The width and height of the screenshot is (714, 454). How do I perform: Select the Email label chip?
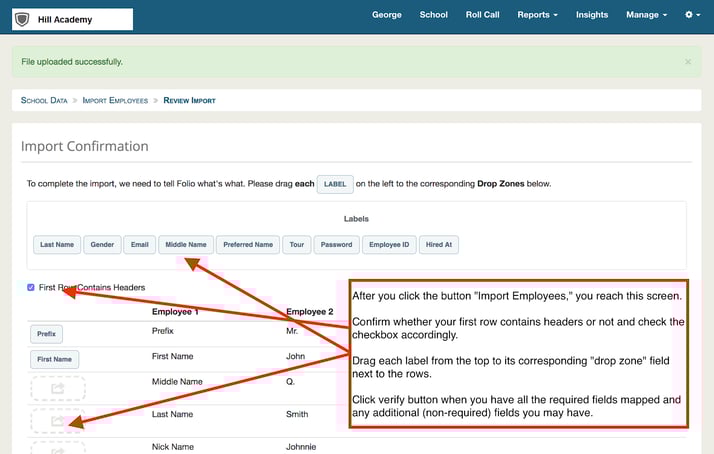click(x=140, y=245)
